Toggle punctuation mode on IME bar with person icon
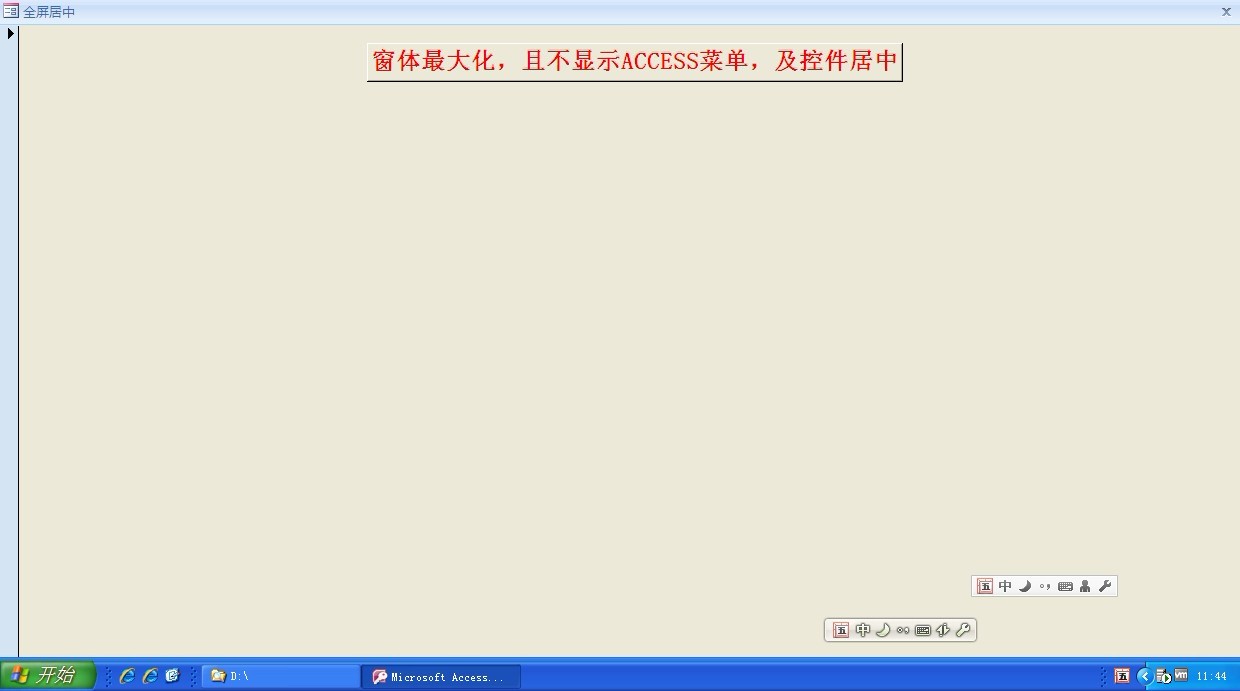 (x=1045, y=586)
